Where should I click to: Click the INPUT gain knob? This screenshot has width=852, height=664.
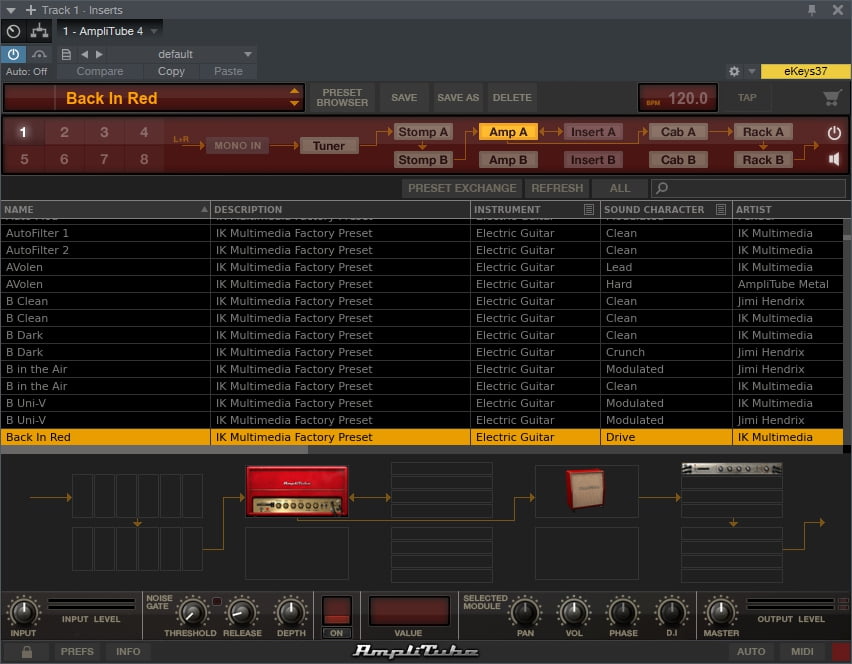point(23,612)
